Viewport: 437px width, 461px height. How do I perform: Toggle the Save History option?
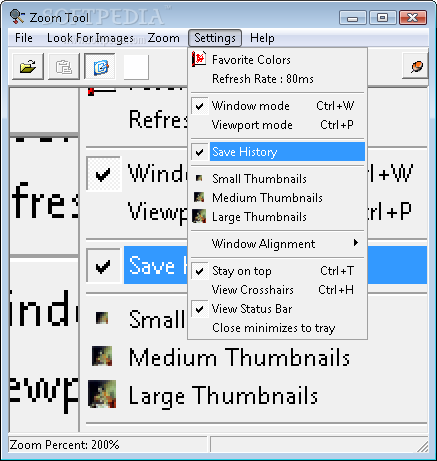(x=278, y=152)
